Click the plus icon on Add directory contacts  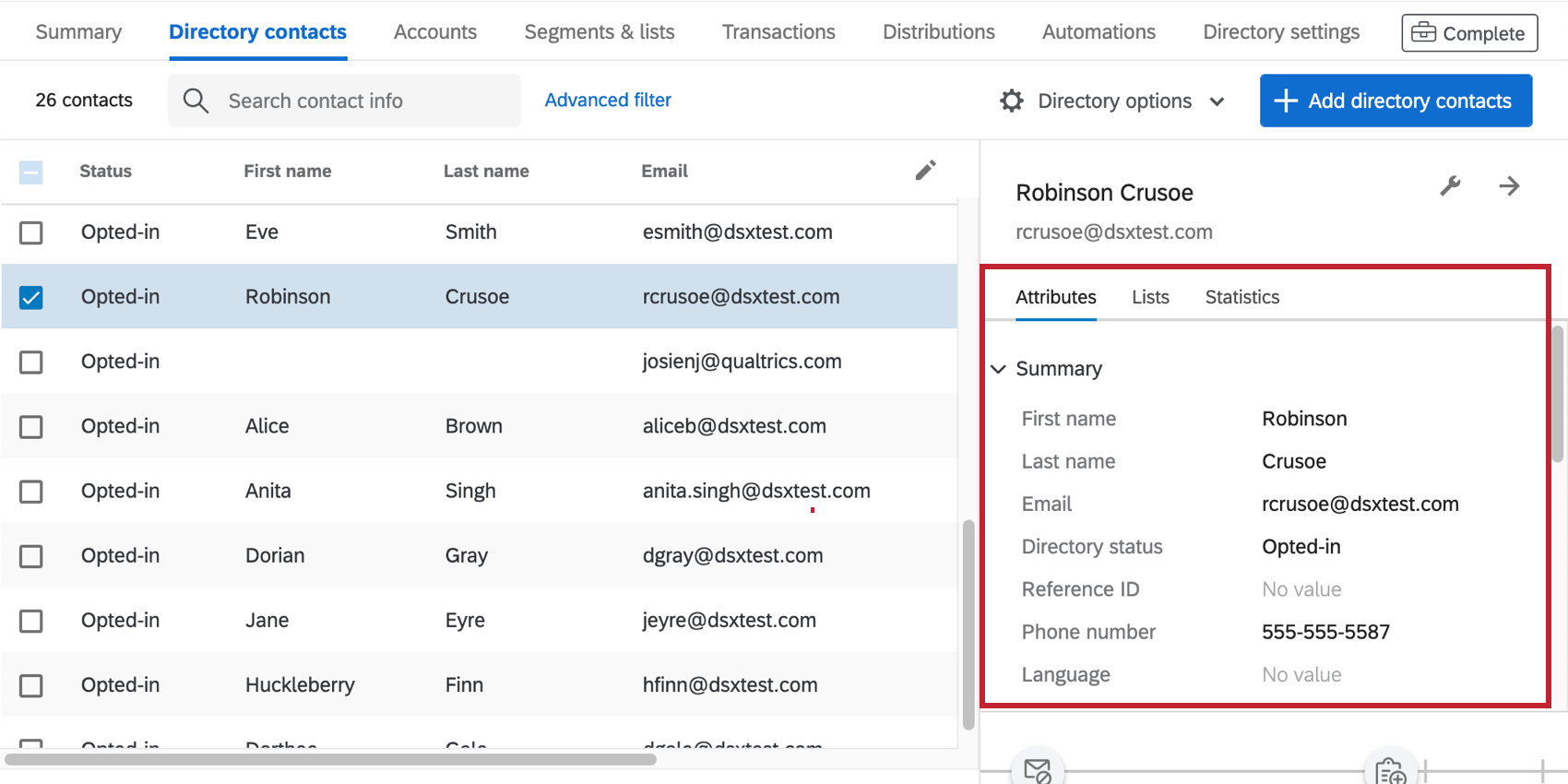(1286, 101)
